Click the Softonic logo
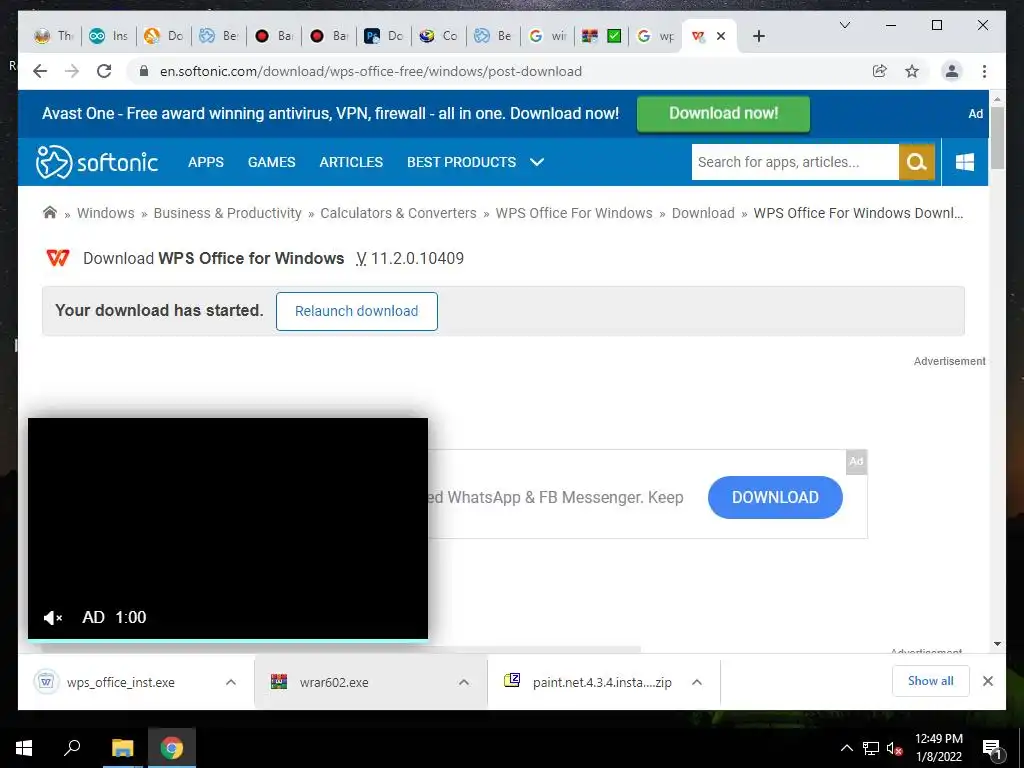This screenshot has height=768, width=1024. coord(97,162)
